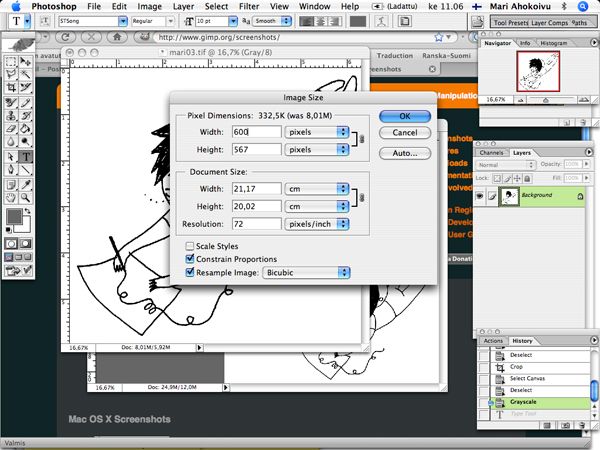Select the Notes tool
Screen dimensions: 600x450
(11, 185)
